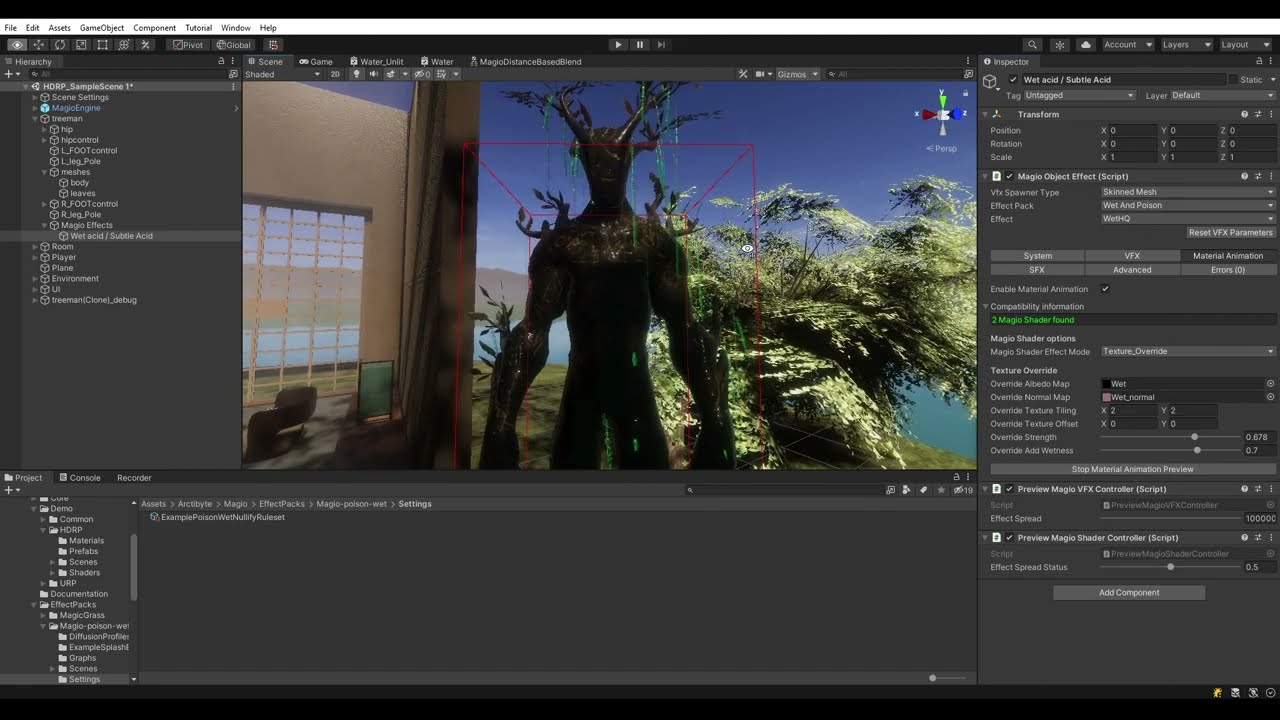1280x720 pixels.
Task: Open Unity Collaborate services icon
Action: pos(1060,45)
